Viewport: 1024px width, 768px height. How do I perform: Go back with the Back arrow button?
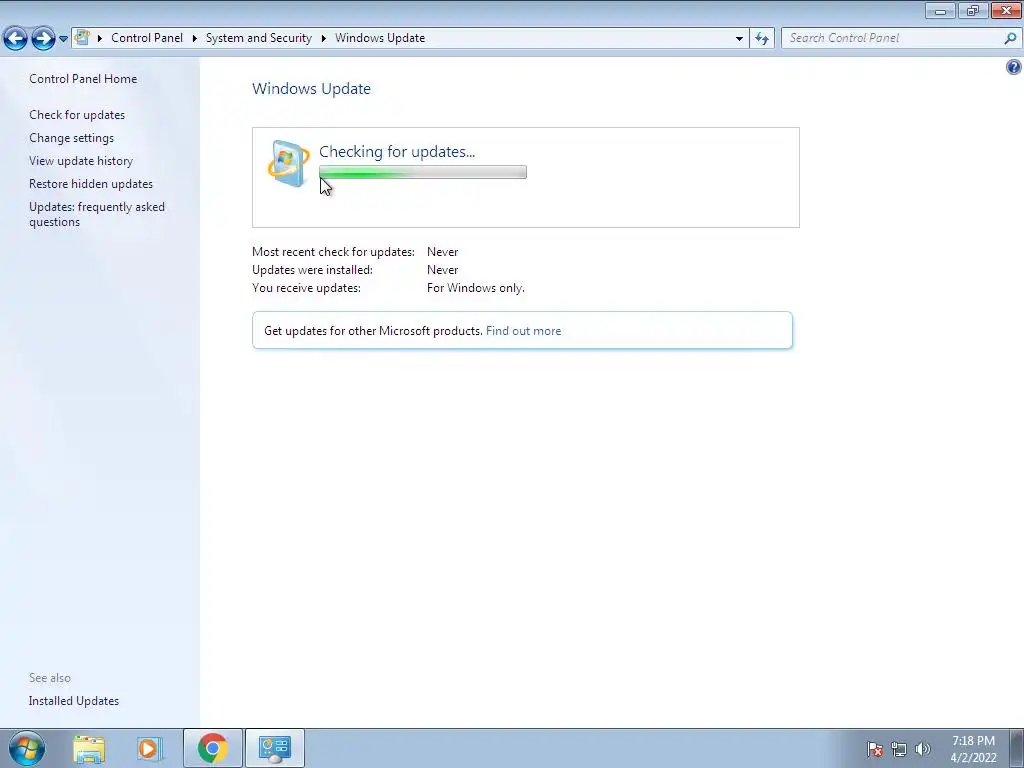click(16, 39)
